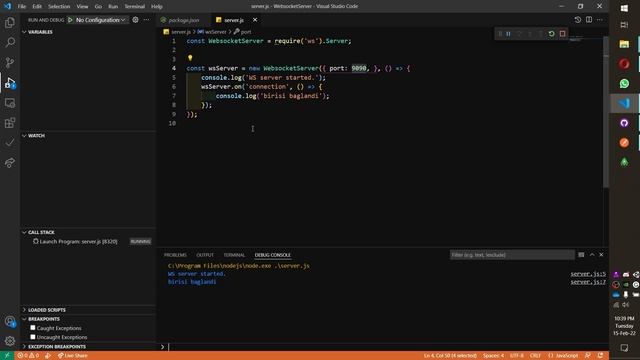Toggle Caught Exceptions breakpoint checkbox
640x360 pixels.
click(33, 328)
